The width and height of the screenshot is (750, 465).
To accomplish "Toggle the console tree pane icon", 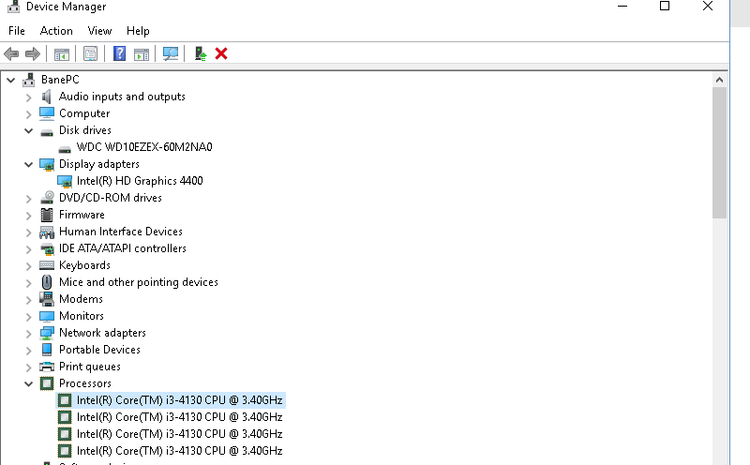I will tap(62, 54).
